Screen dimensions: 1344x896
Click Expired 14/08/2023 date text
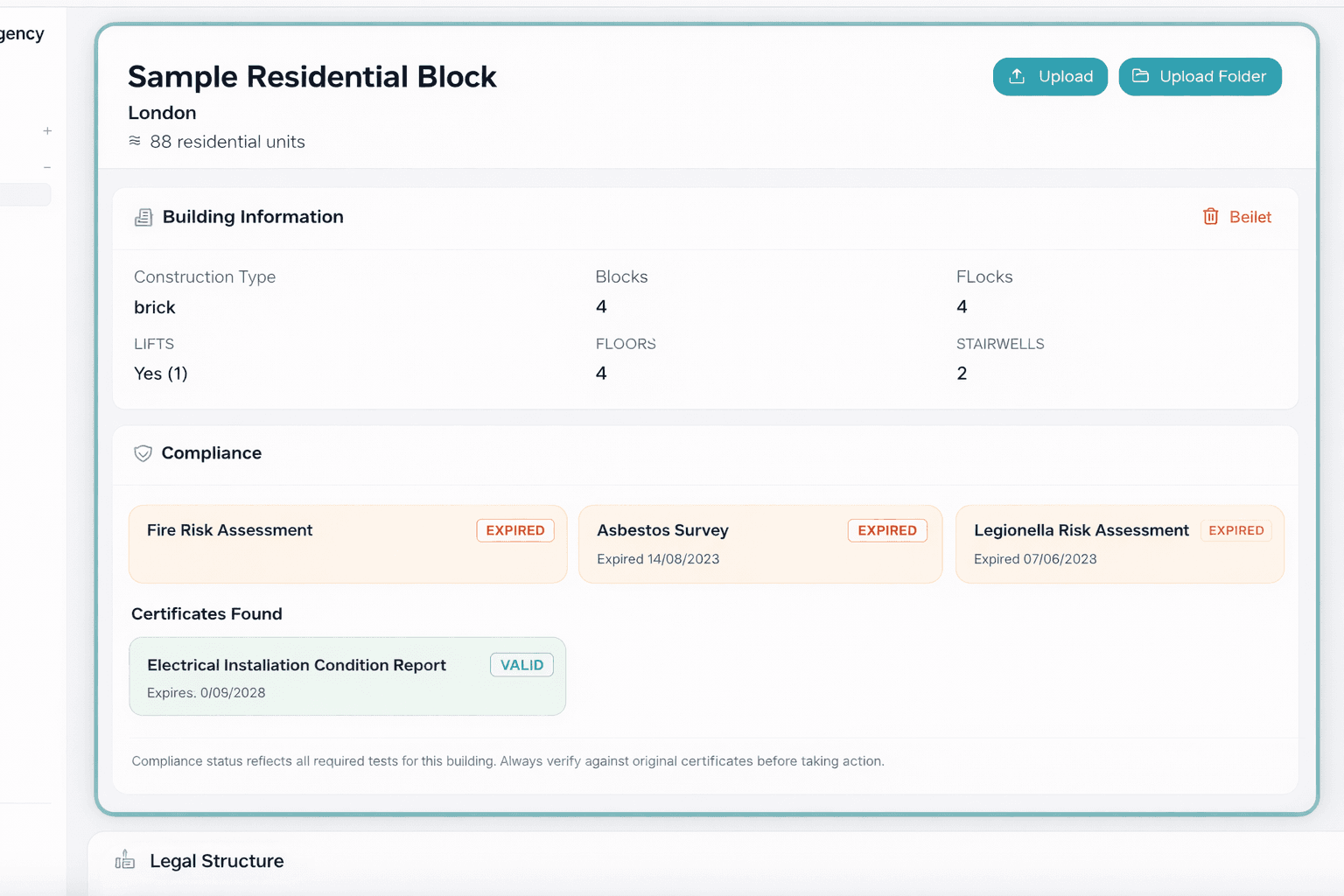[658, 559]
